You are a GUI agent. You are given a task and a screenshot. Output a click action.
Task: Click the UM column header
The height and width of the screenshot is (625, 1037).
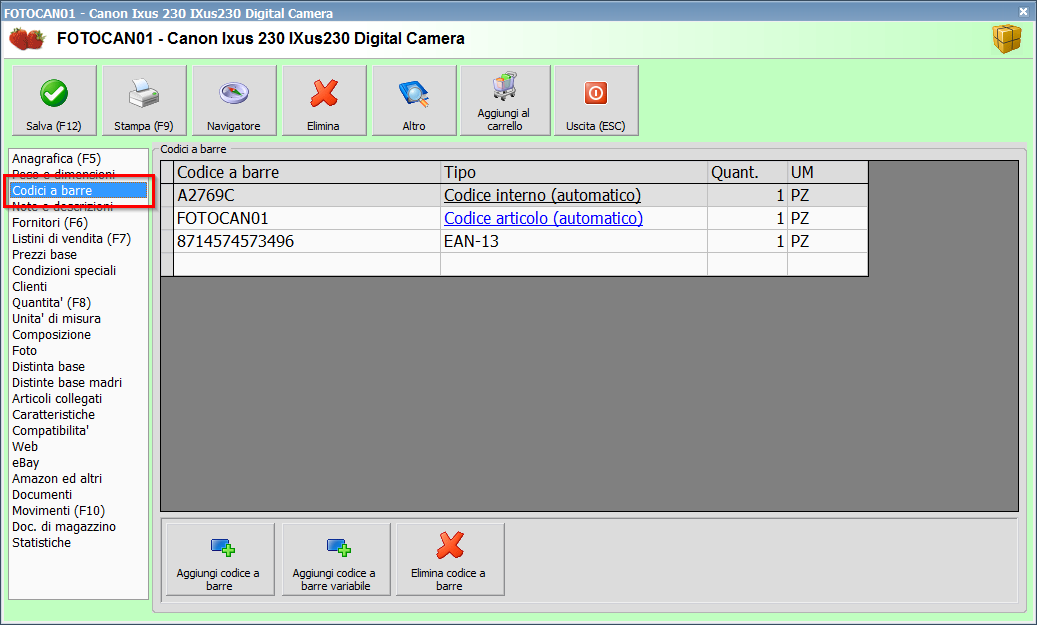[827, 172]
